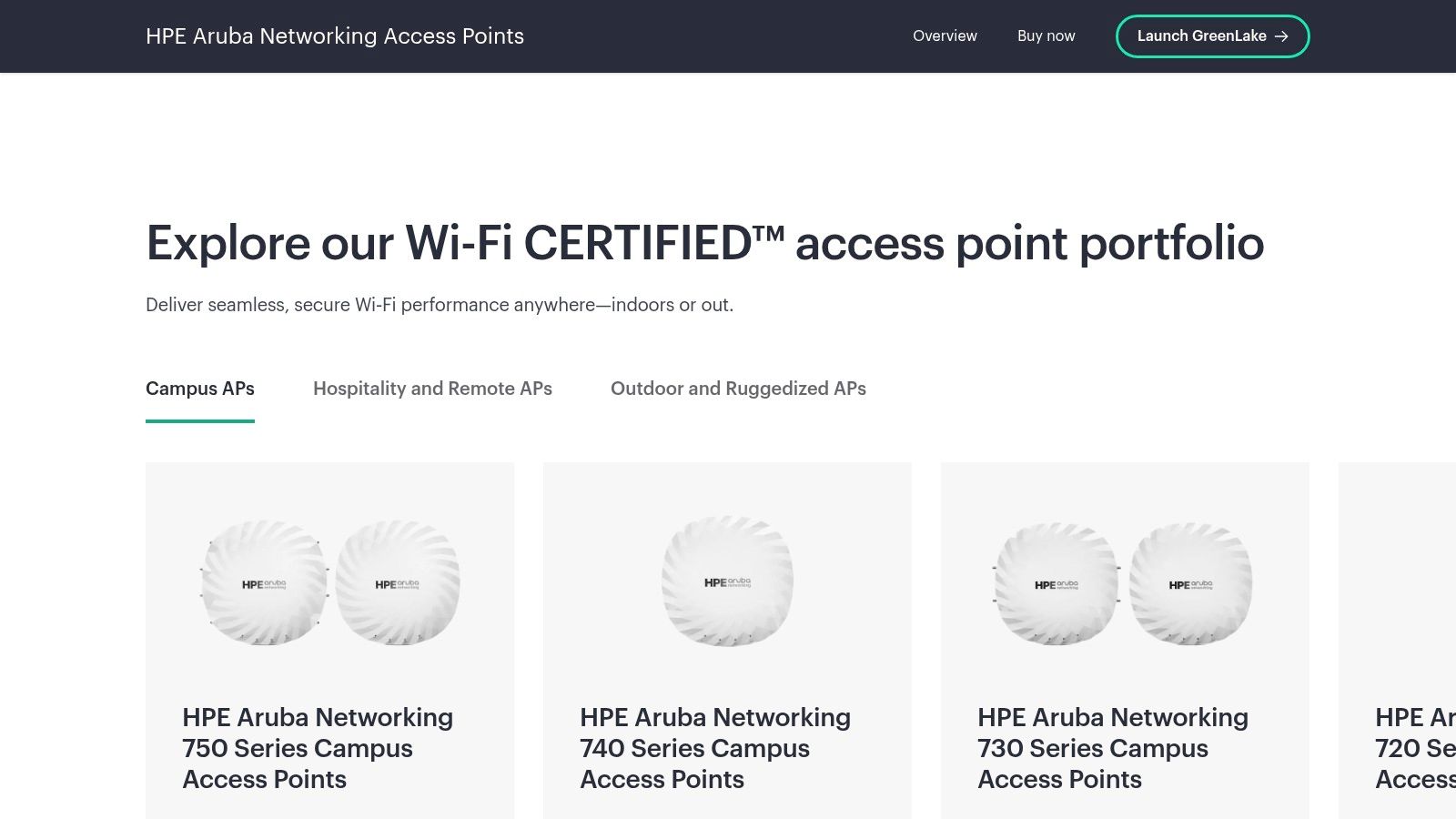Open HPE Aruba Networking 730 Series title

pyautogui.click(x=1113, y=748)
